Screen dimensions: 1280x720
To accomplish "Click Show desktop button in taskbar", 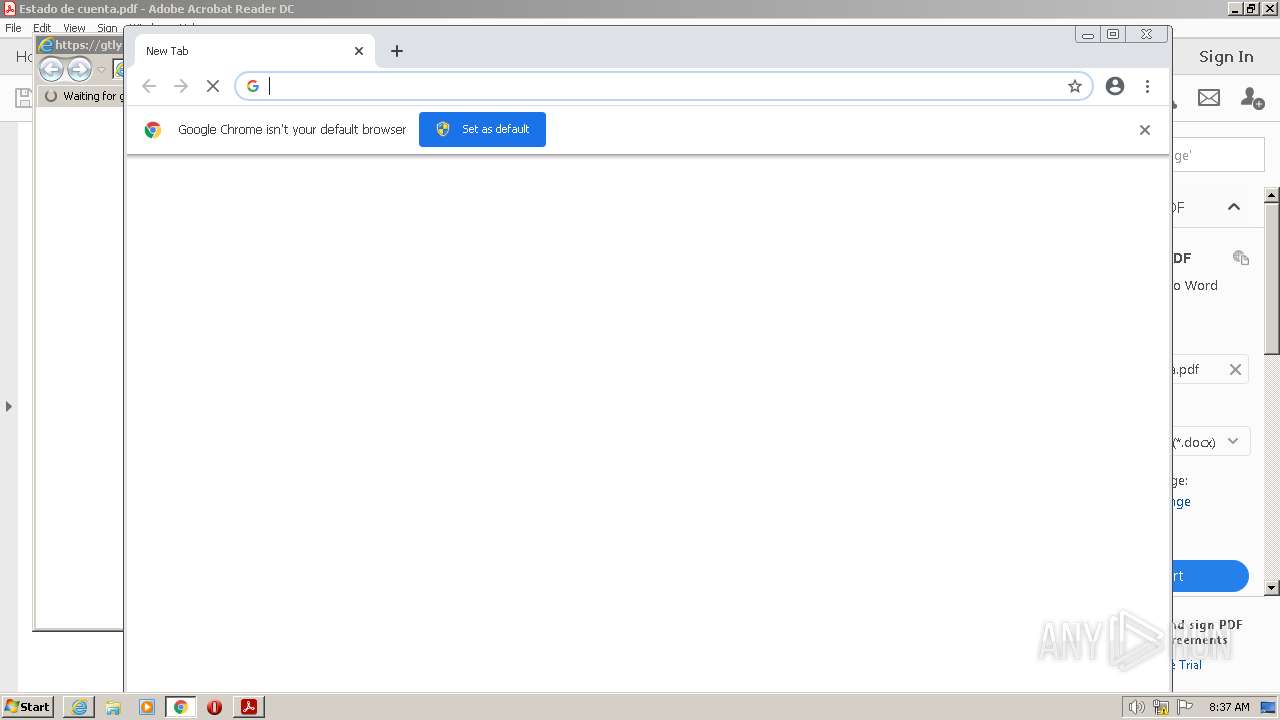I will click(x=1269, y=707).
